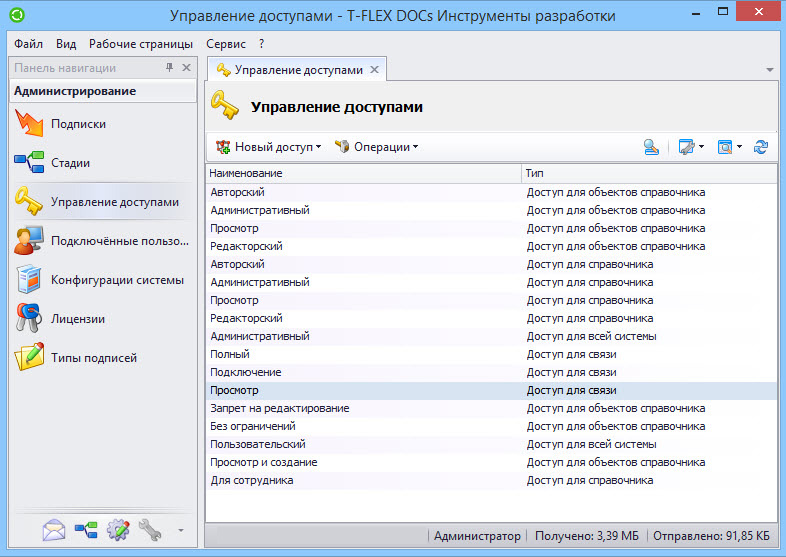The width and height of the screenshot is (786, 557).
Task: Switch to the Управление доступами tab
Action: tap(298, 70)
